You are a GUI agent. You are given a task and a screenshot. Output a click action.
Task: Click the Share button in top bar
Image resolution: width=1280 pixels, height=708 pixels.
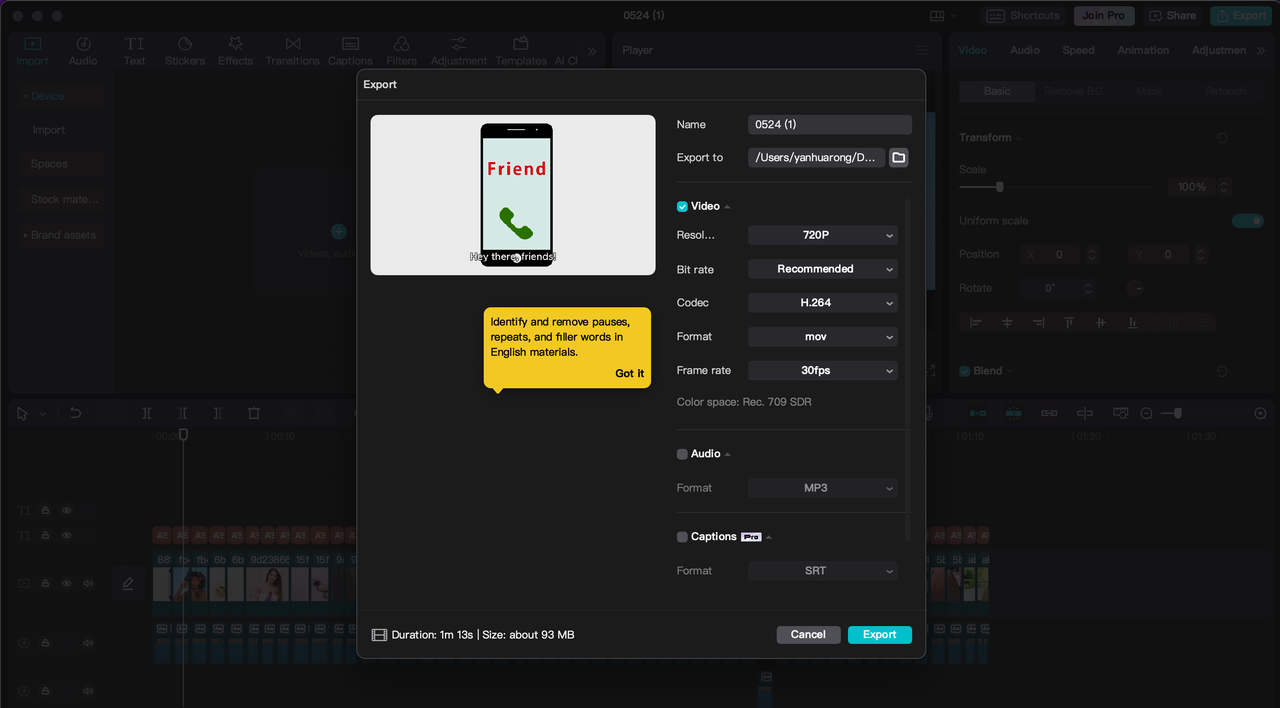1172,16
